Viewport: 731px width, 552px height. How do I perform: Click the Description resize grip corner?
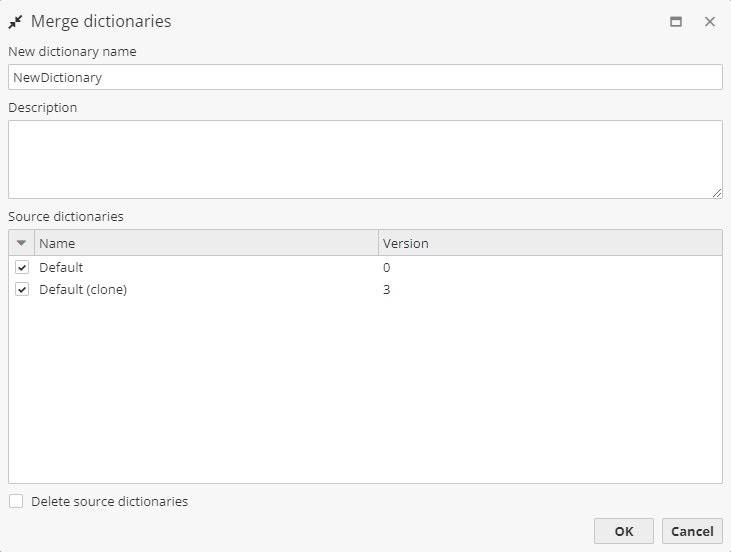pos(717,193)
